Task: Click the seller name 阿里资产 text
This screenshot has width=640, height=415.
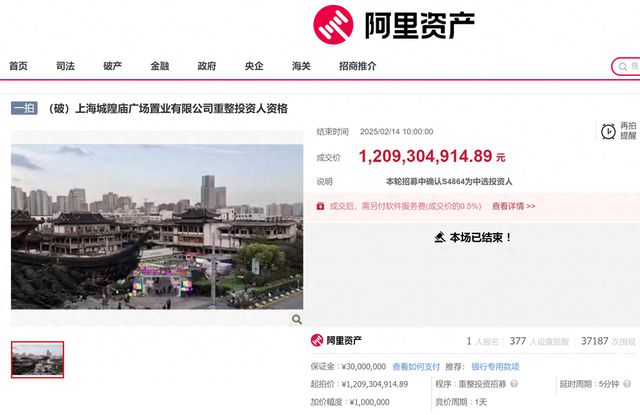Action: [x=344, y=340]
